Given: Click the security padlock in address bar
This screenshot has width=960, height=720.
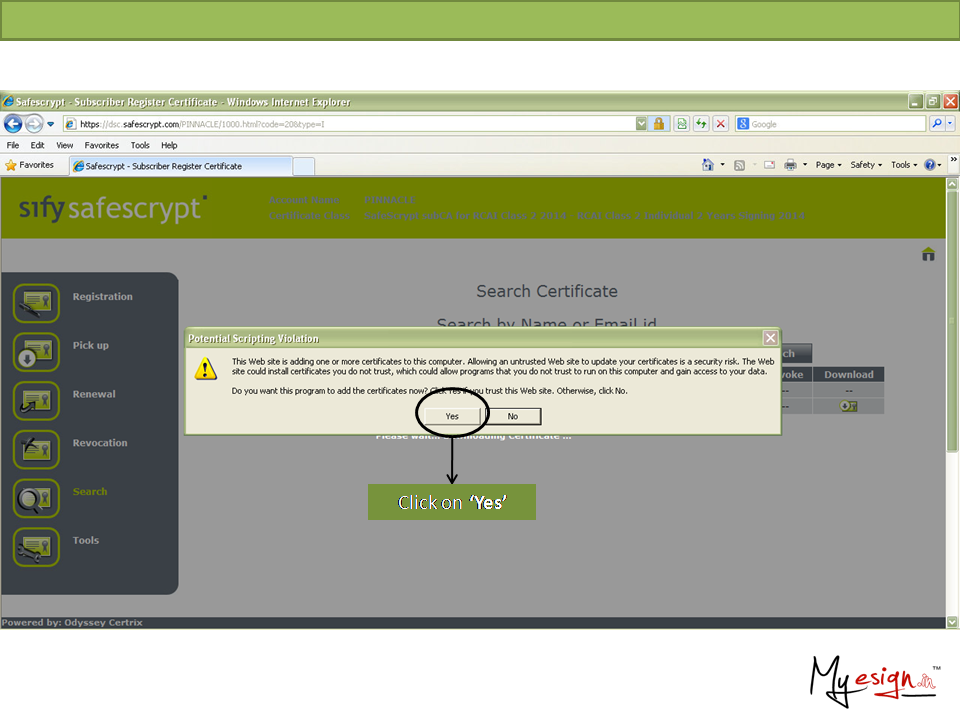Looking at the screenshot, I should click(659, 124).
